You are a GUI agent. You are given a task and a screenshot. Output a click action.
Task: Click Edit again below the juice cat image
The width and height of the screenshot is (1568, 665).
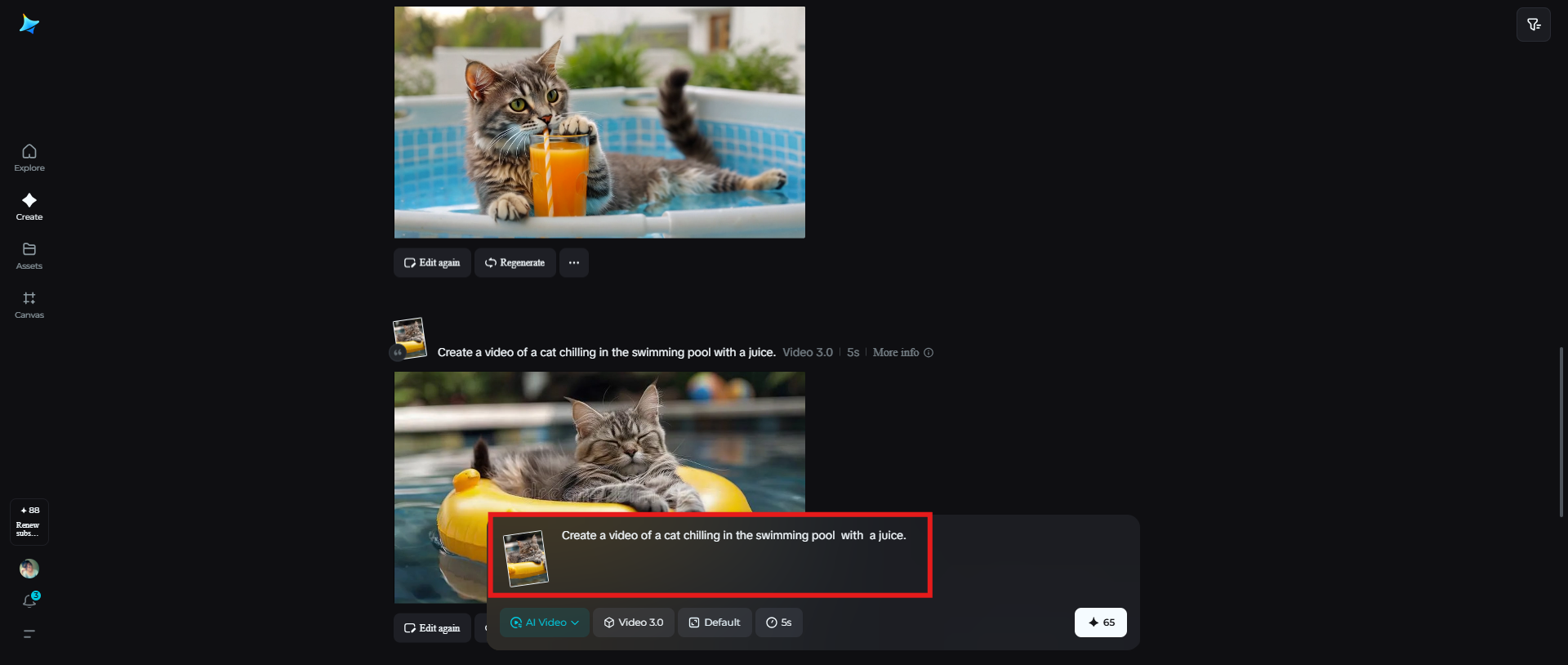tap(432, 263)
